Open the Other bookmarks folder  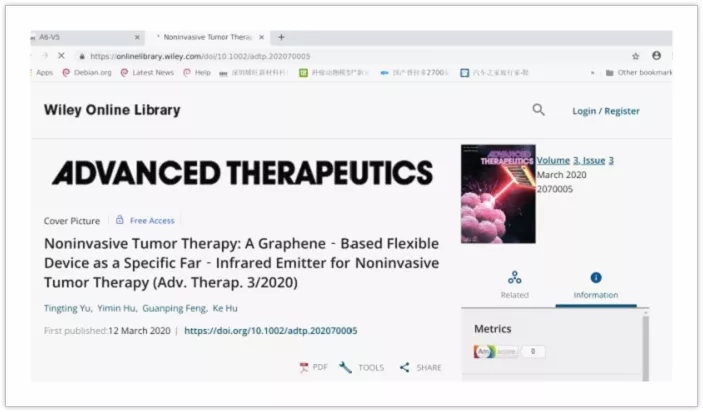[638, 73]
